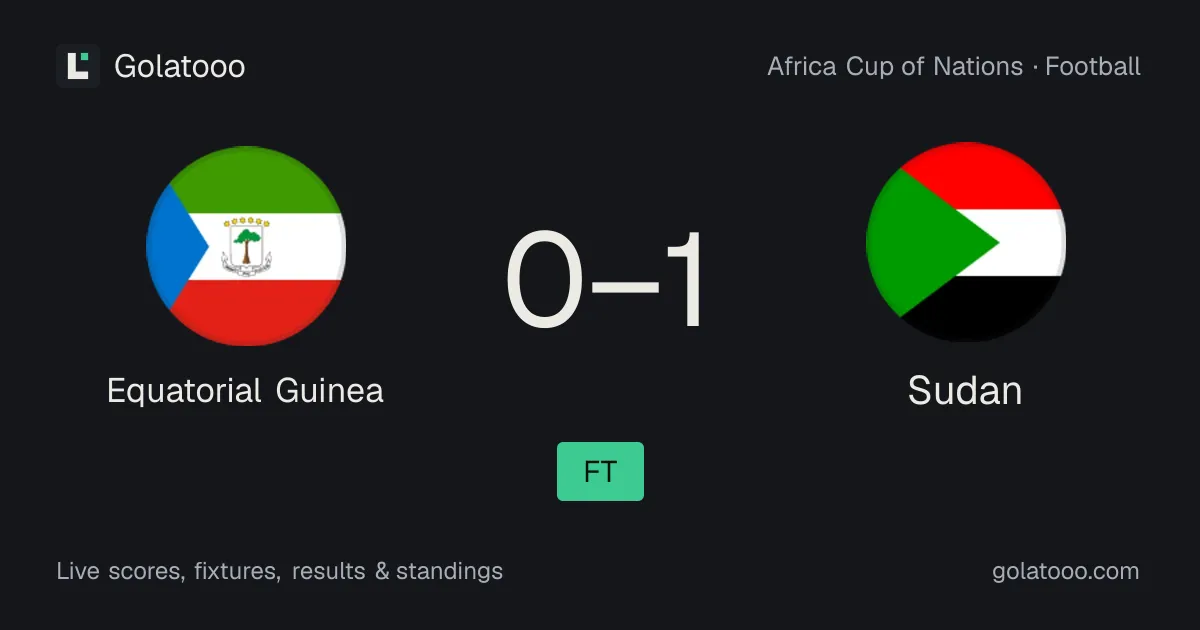Select the Sudan flag
The width and height of the screenshot is (1200, 630).
(966, 242)
